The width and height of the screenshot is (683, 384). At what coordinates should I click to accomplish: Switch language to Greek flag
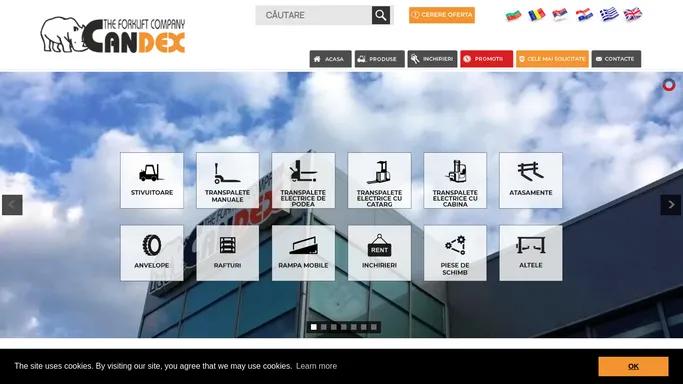pos(609,14)
